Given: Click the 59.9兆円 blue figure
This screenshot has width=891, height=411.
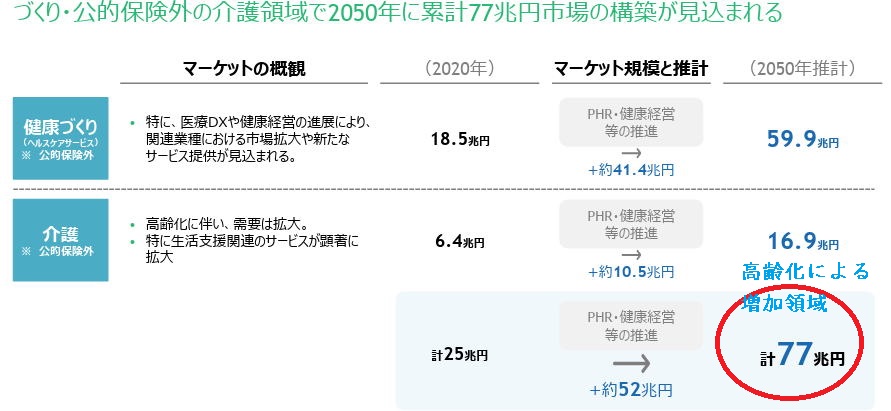Looking at the screenshot, I should (x=803, y=139).
